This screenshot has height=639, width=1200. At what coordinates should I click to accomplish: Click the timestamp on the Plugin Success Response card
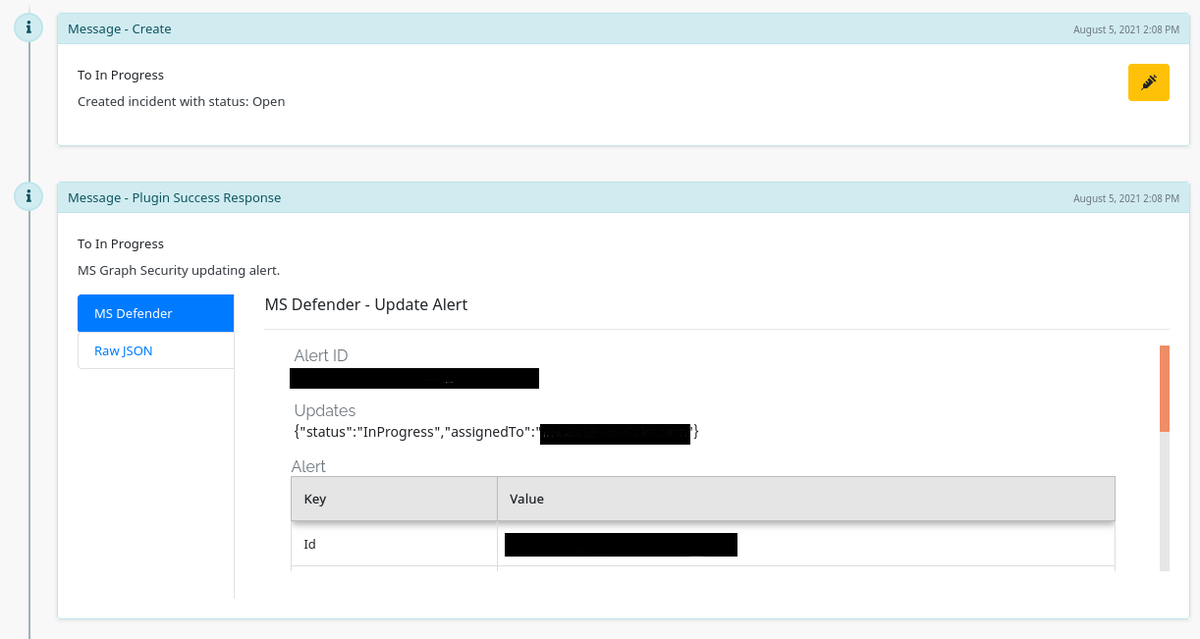pos(1126,199)
